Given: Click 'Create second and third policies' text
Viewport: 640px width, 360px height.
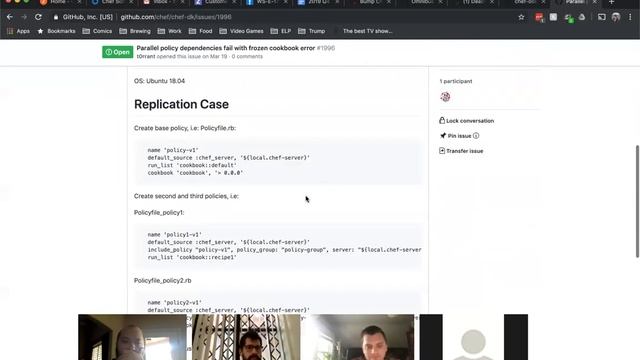Looking at the screenshot, I should [186, 196].
